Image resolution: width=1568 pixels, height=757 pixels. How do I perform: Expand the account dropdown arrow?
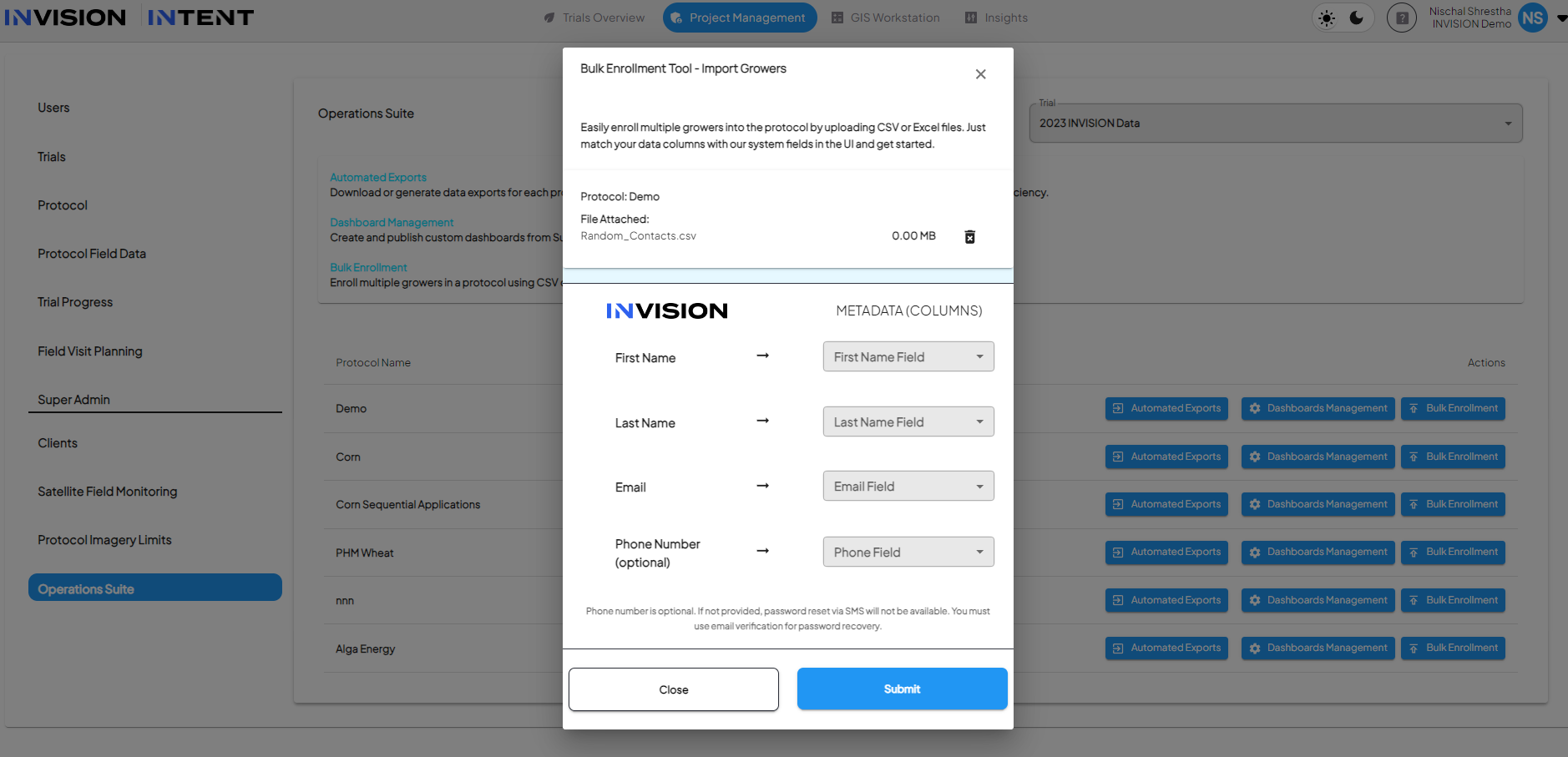point(1561,18)
